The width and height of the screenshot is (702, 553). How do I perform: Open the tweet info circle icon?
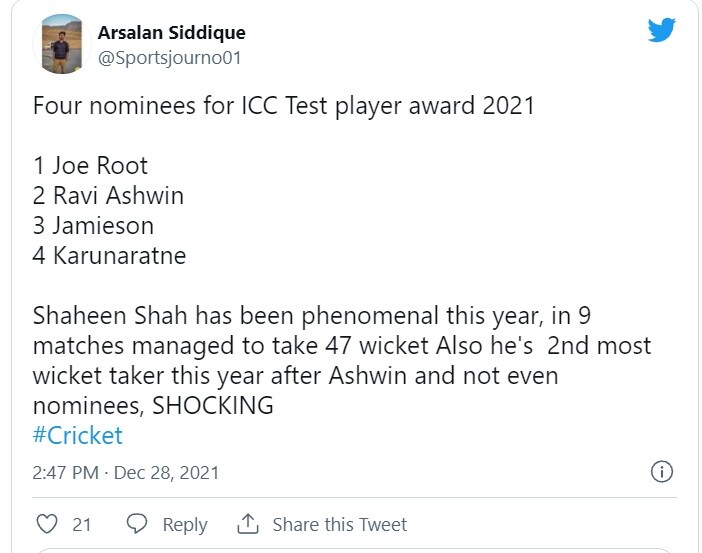tap(661, 472)
